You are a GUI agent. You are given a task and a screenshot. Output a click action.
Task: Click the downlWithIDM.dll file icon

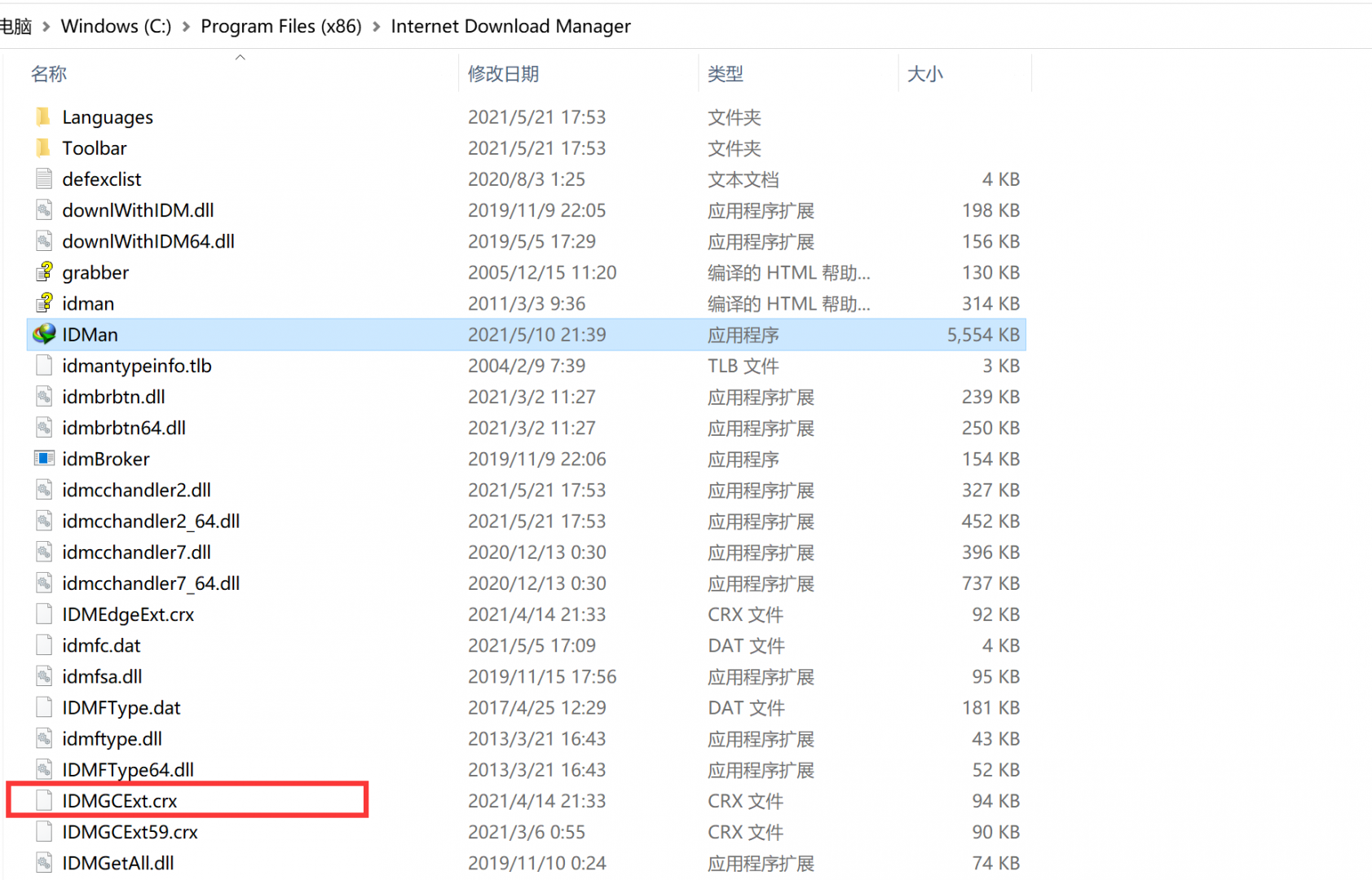44,210
